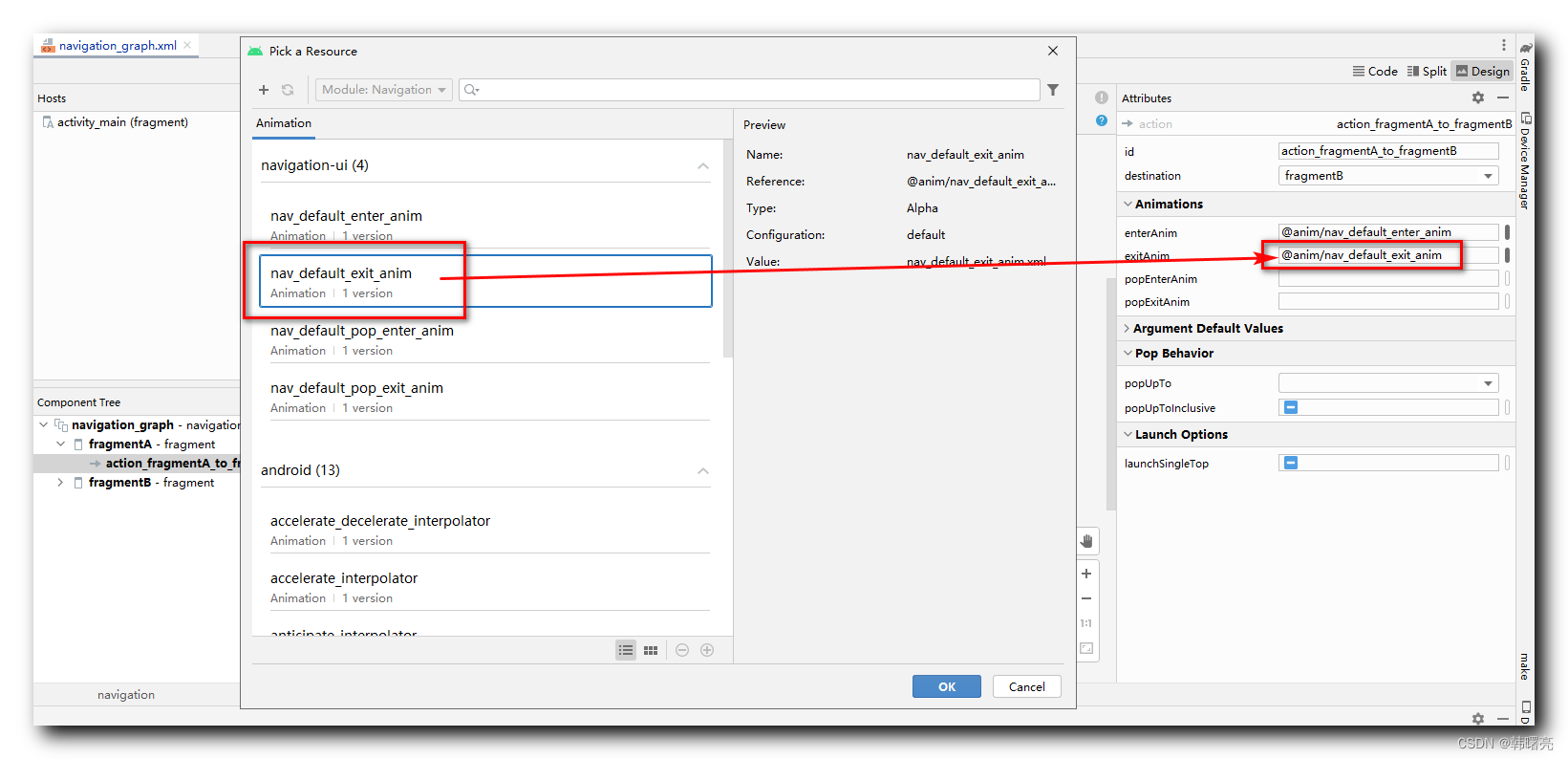Image resolution: width=1568 pixels, height=759 pixels.
Task: Open the filter funnel icon
Action: click(1053, 90)
